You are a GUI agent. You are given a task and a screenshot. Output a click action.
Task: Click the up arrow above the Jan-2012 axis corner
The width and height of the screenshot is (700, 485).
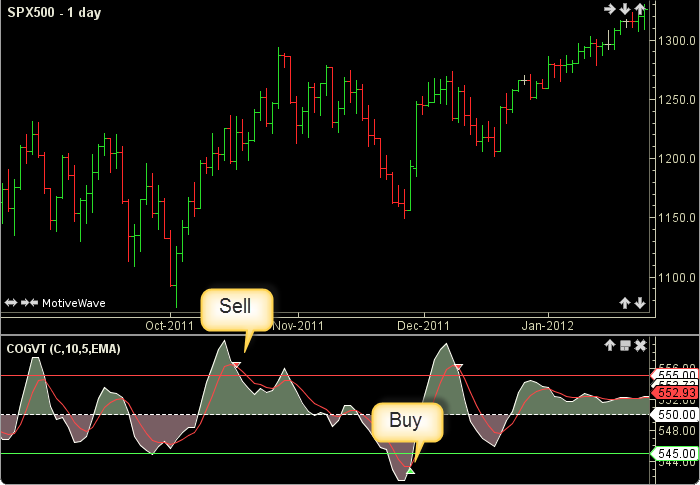[625, 303]
